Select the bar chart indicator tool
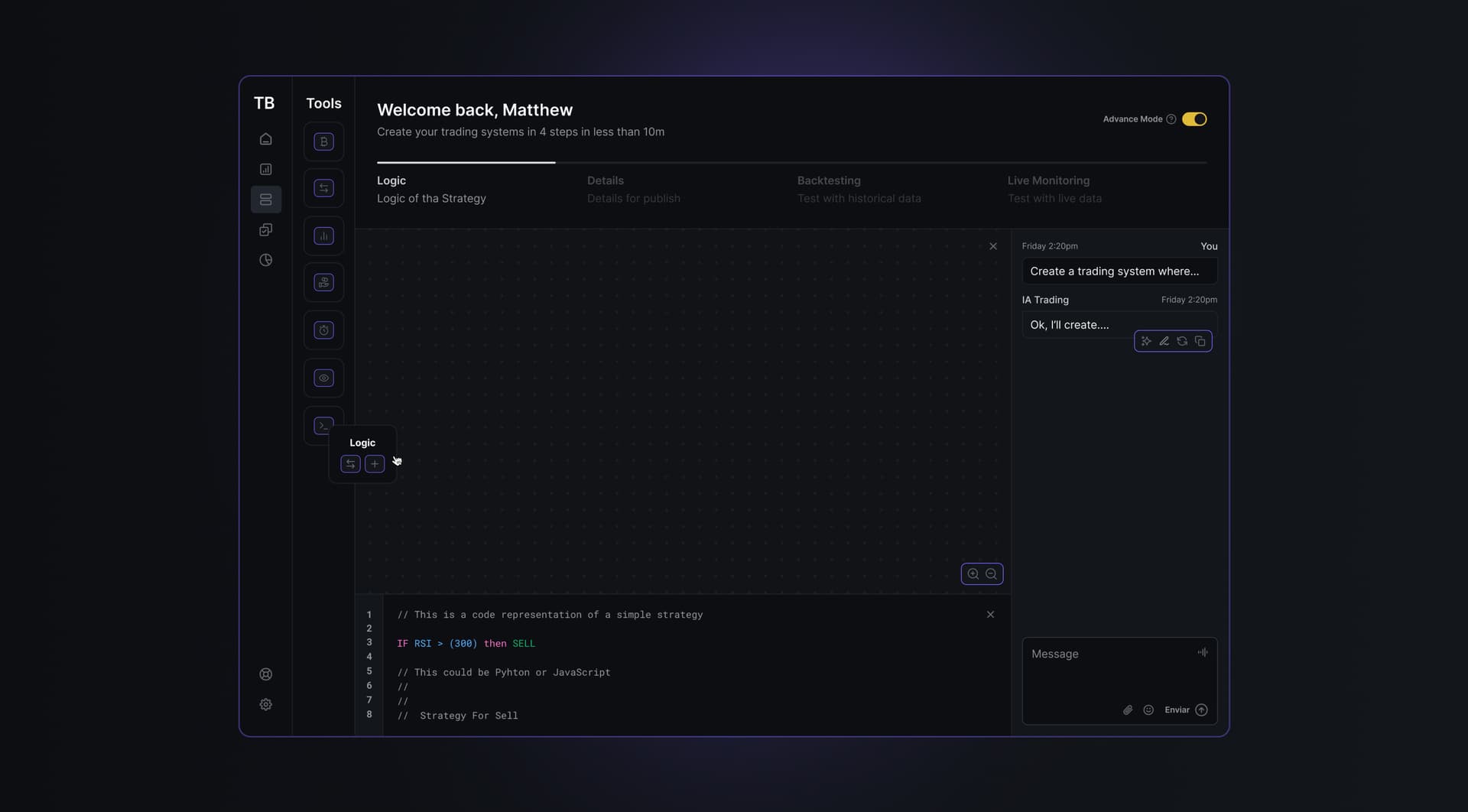This screenshot has height=812, width=1468. pos(323,236)
